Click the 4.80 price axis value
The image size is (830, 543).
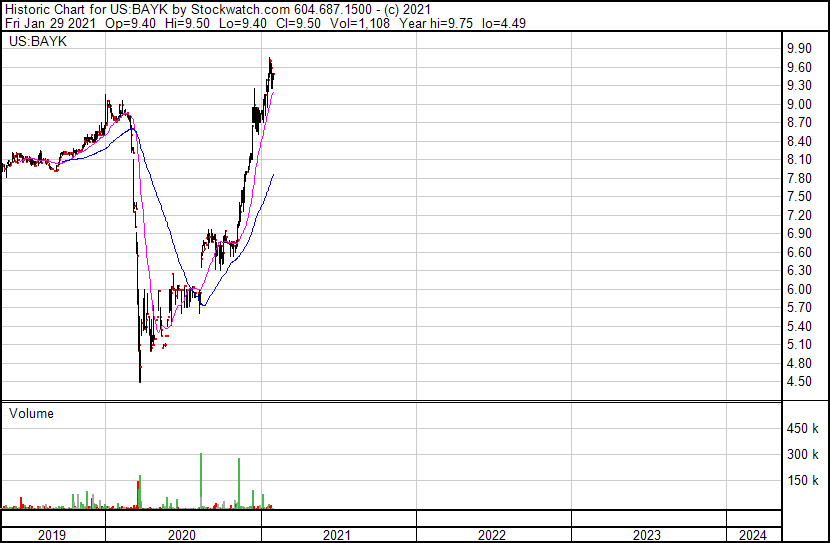(x=799, y=364)
